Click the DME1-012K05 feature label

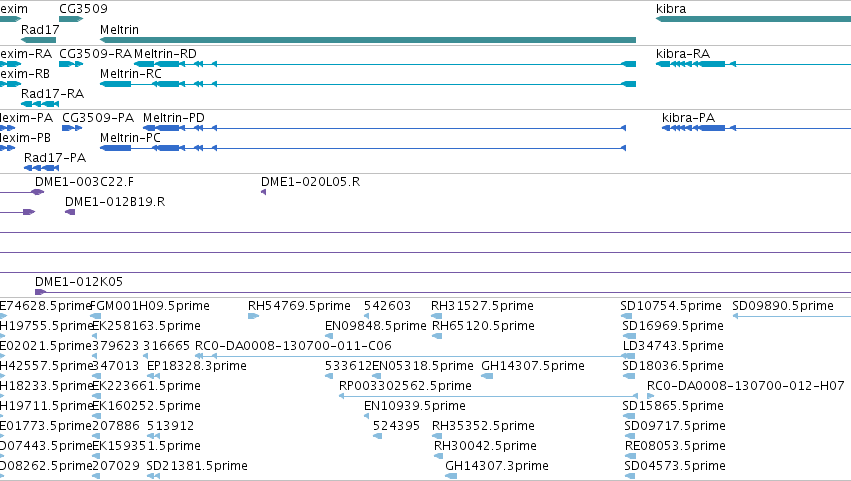(x=79, y=282)
